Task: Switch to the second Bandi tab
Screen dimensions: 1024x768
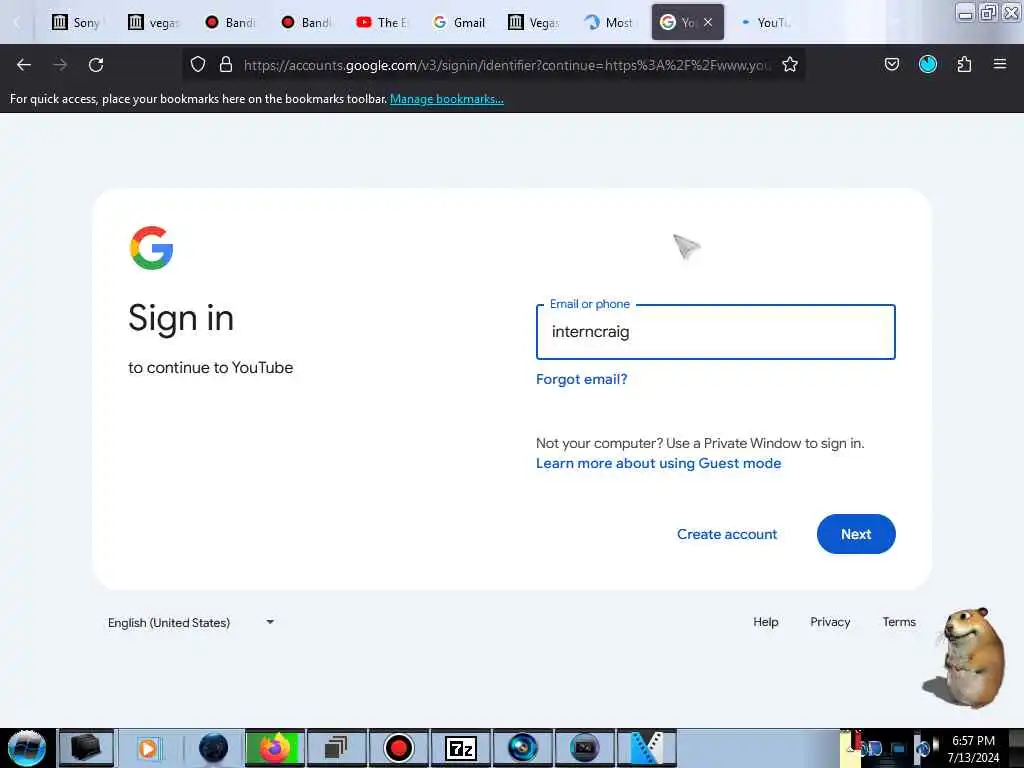Action: [306, 22]
